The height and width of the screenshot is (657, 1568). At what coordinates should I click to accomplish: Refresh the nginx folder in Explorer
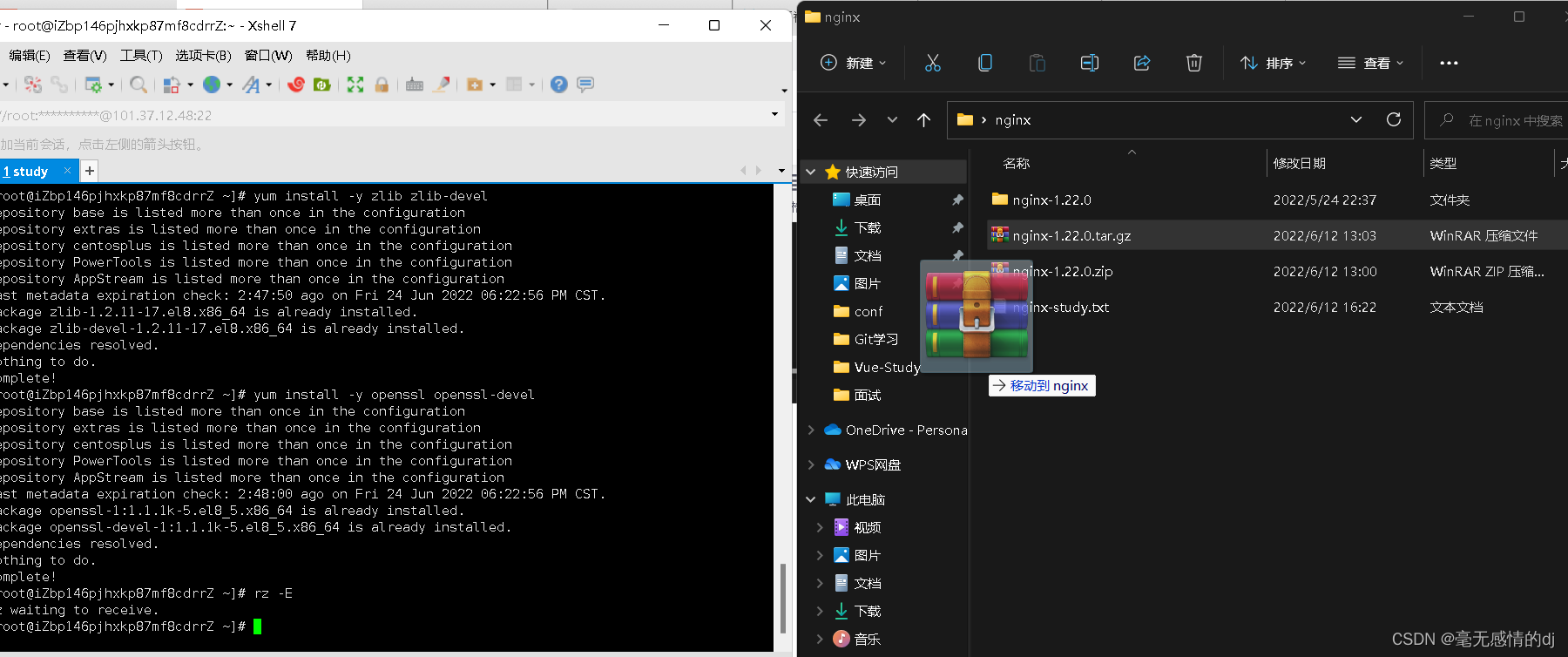coord(1394,119)
